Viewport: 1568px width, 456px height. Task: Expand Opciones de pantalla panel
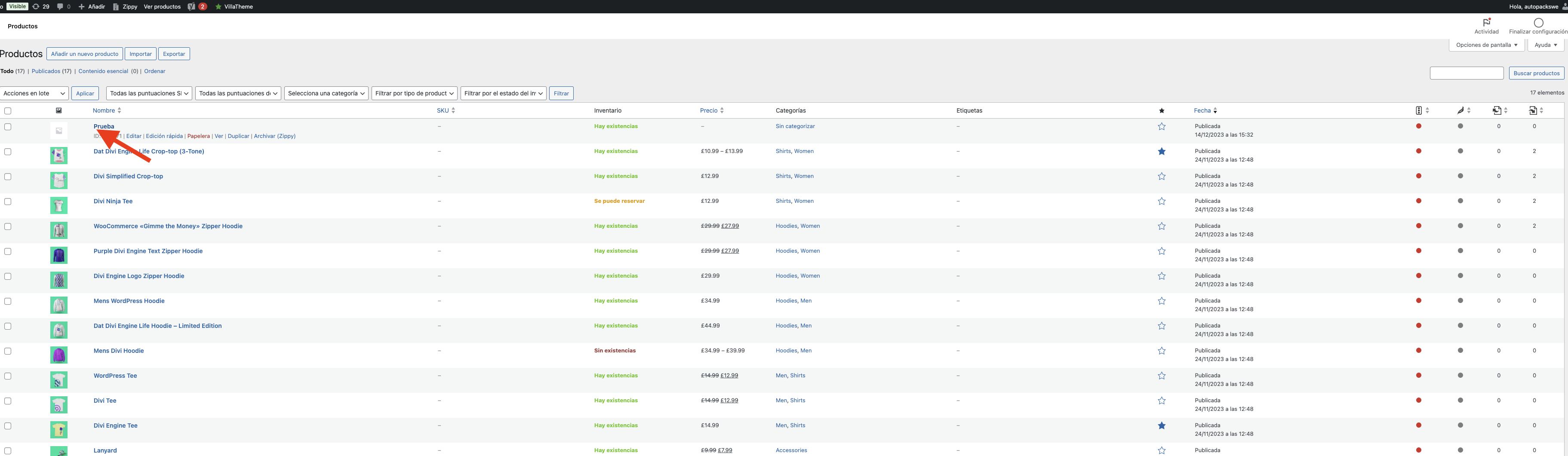point(1486,45)
